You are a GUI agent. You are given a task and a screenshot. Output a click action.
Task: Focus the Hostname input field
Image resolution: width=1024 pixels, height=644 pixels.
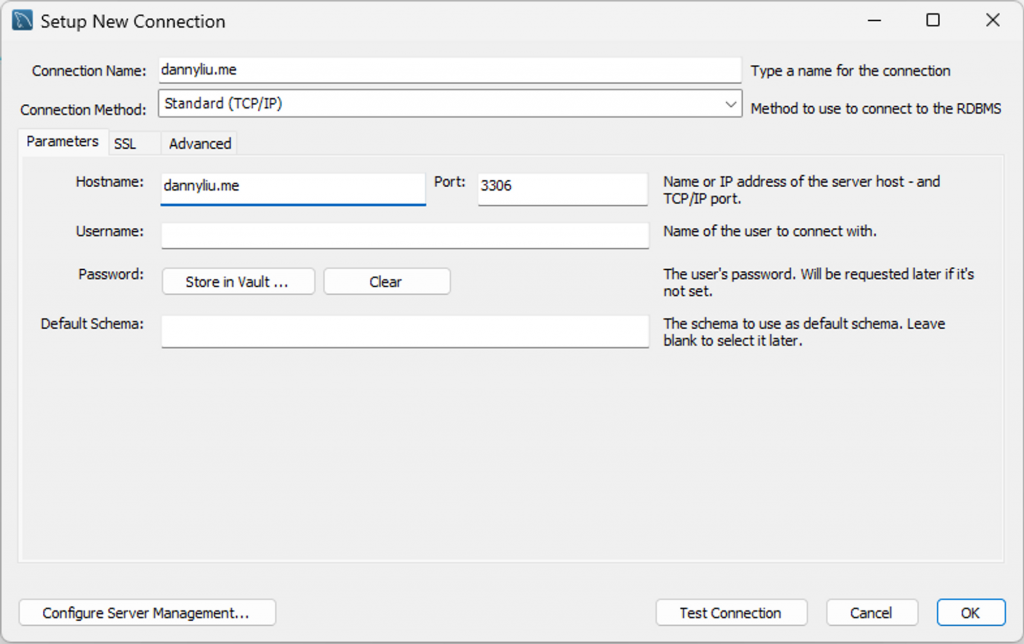pyautogui.click(x=293, y=187)
